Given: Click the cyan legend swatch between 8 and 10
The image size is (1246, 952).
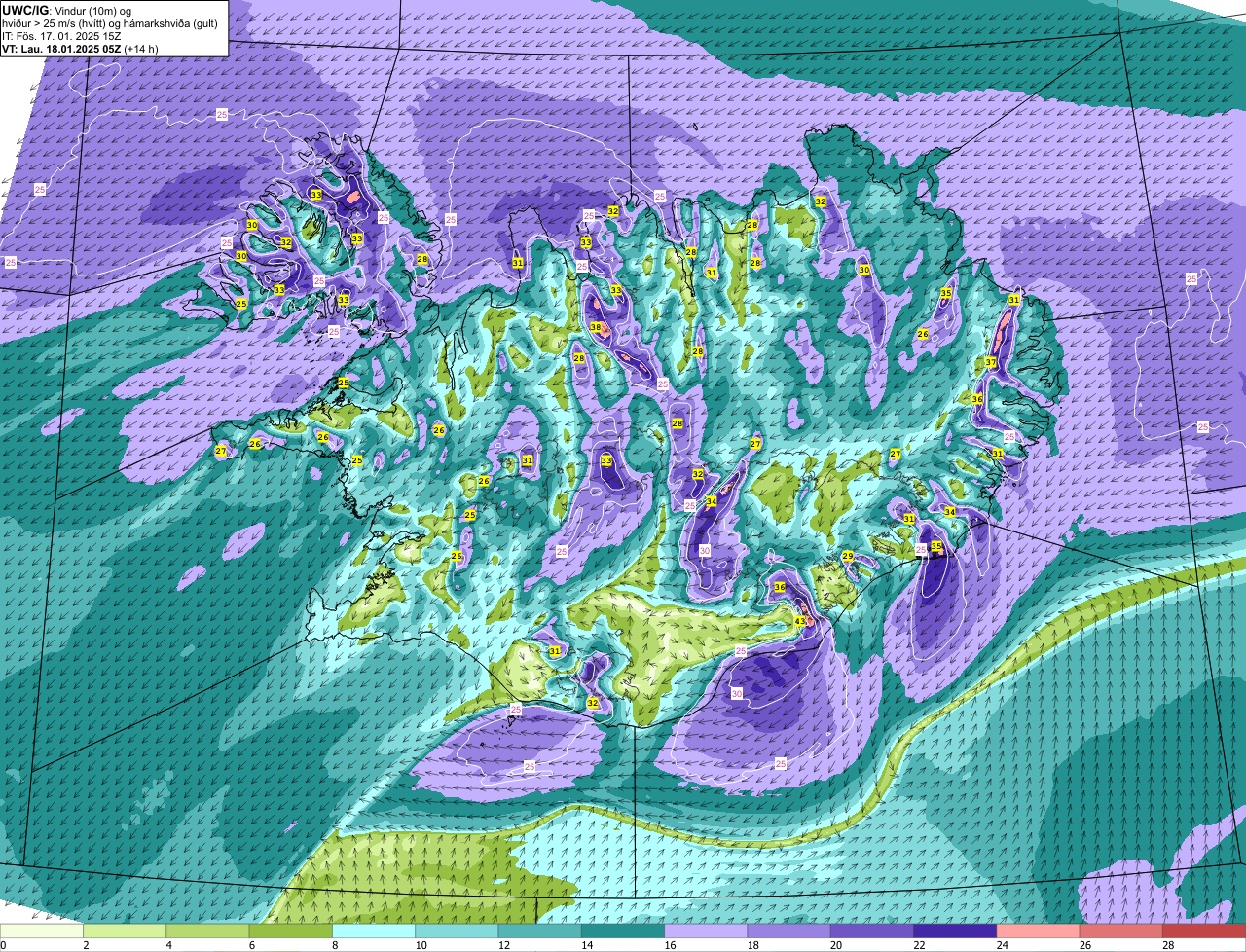Looking at the screenshot, I should [x=374, y=932].
